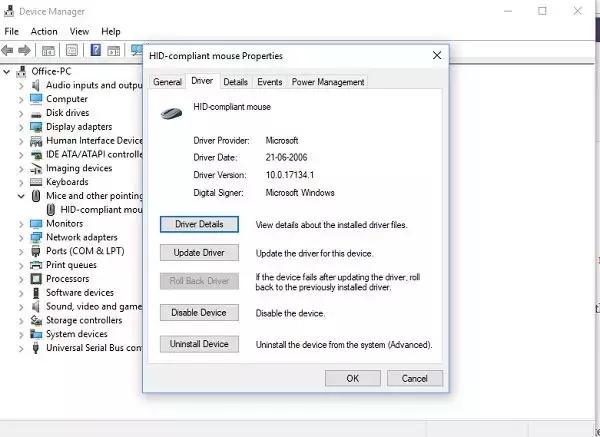Viewport: 600px width, 437px height.
Task: Collapse Mice and other pointing devices
Action: (x=21, y=196)
